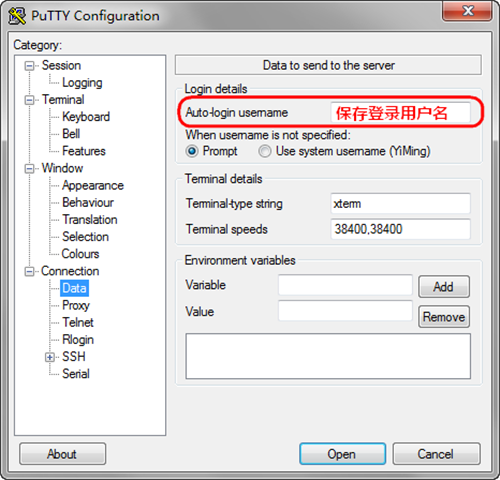The image size is (500, 480).
Task: Open the Keyboard settings category
Action: pyautogui.click(x=86, y=117)
